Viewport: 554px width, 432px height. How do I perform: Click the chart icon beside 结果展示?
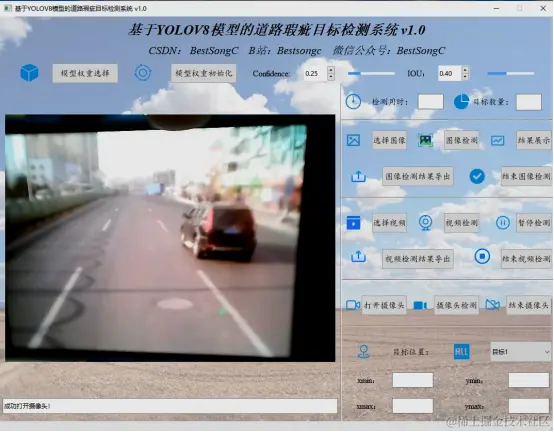[x=497, y=141]
